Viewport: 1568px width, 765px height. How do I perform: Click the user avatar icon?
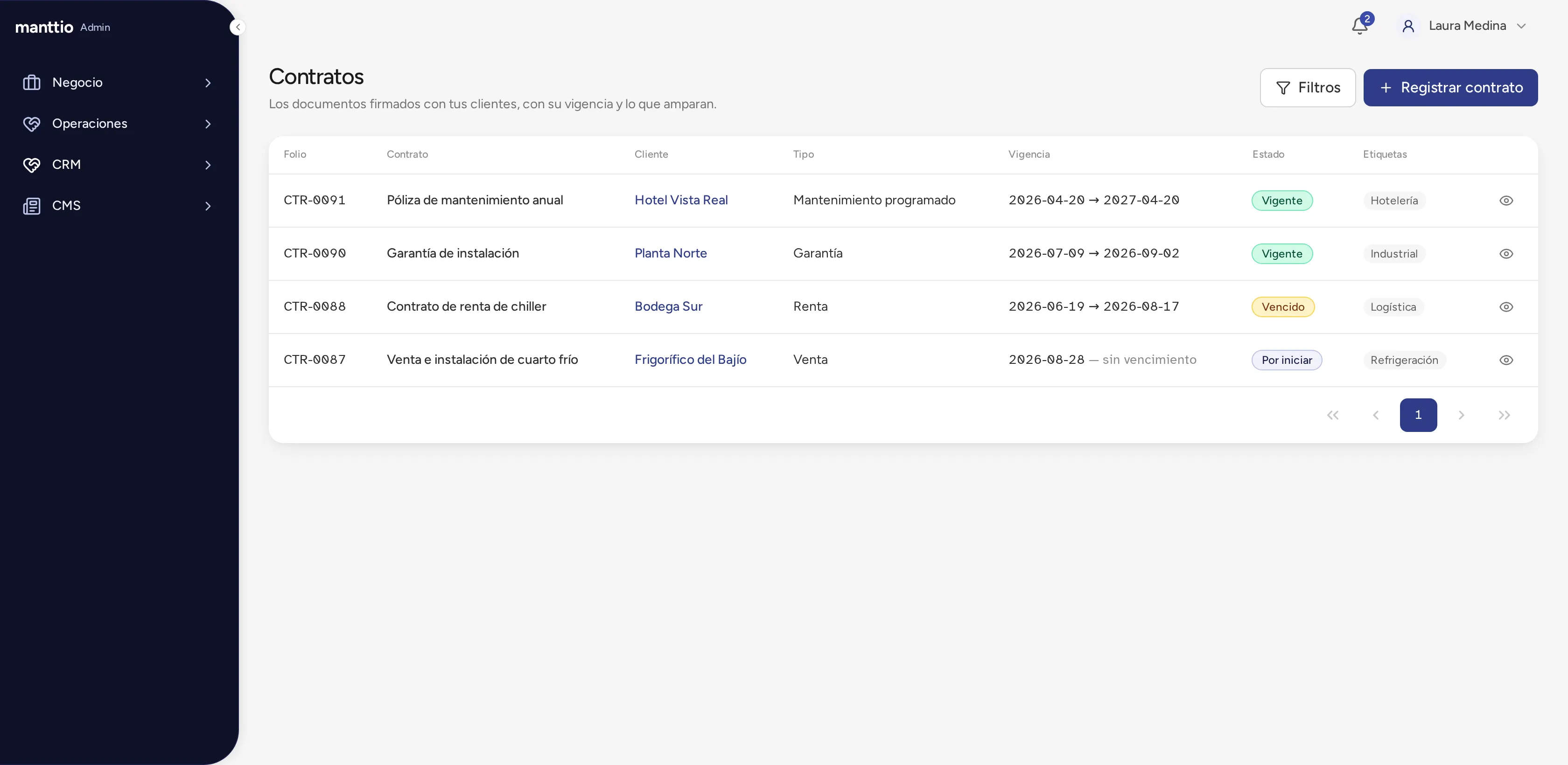click(x=1408, y=26)
